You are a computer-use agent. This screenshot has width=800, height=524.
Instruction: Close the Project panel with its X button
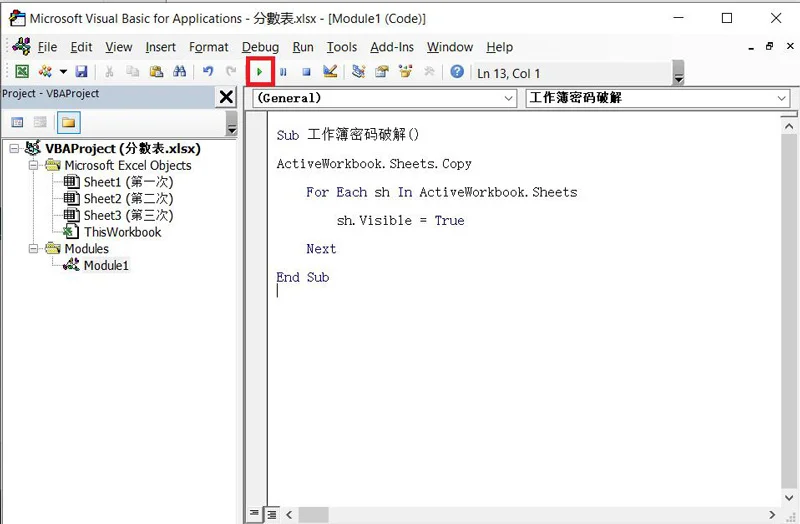[x=226, y=97]
